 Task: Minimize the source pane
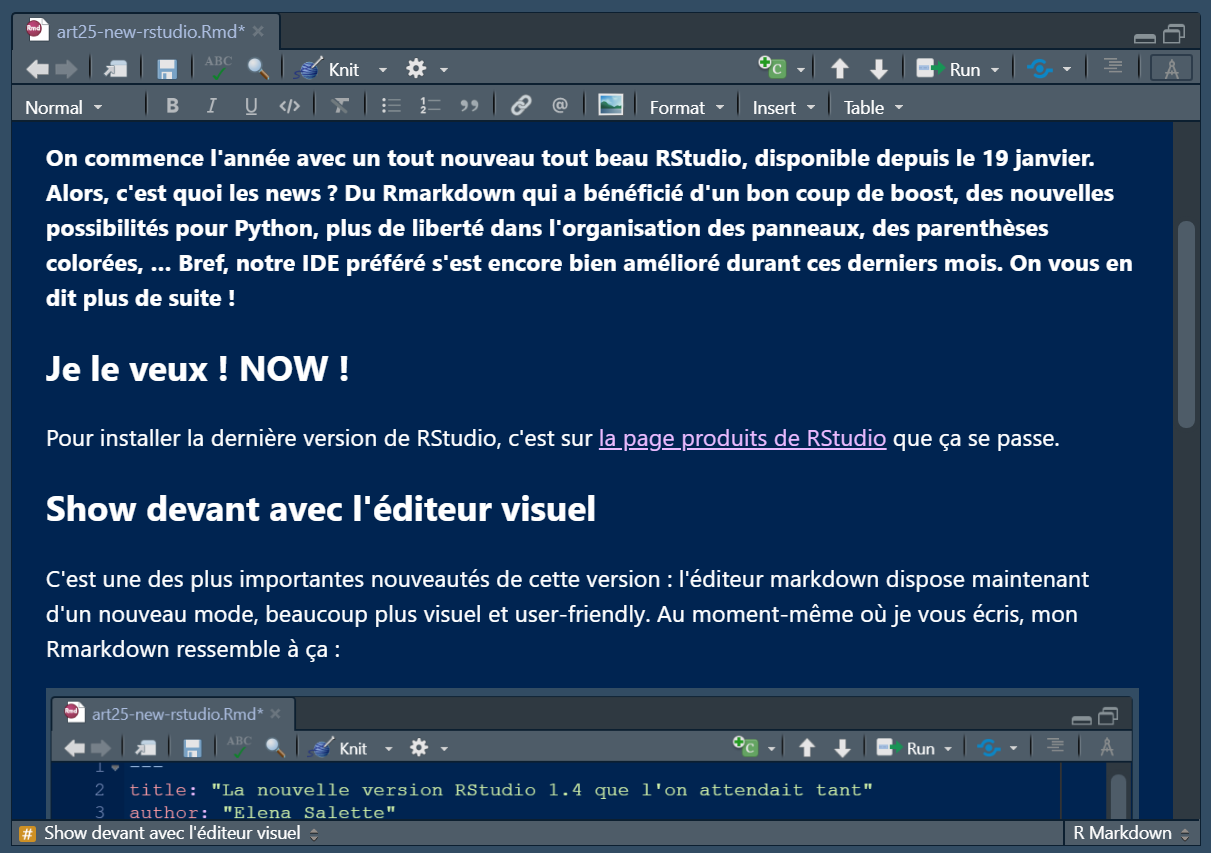coord(1145,37)
